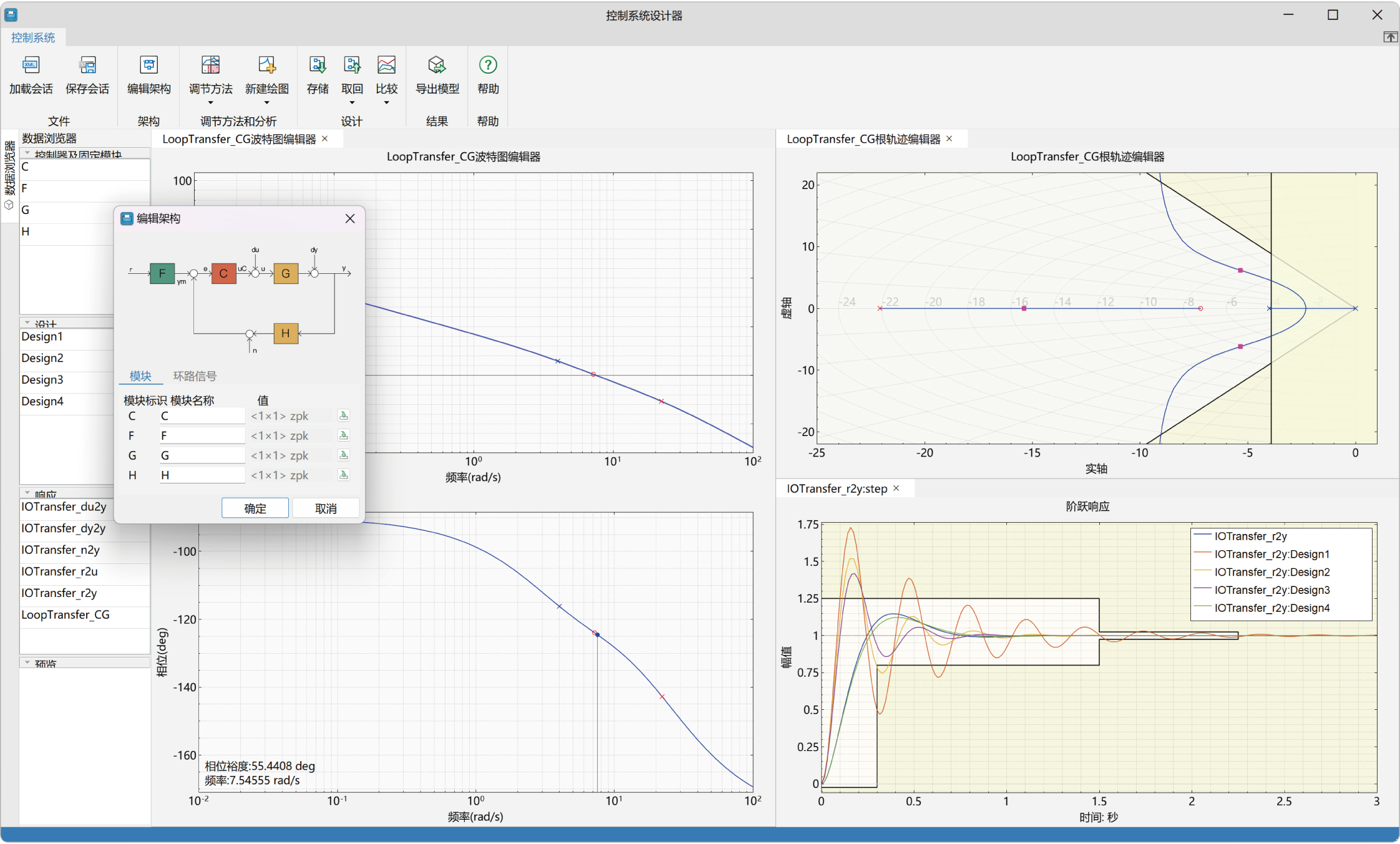Collapse the Responses (响应) section

(27, 493)
